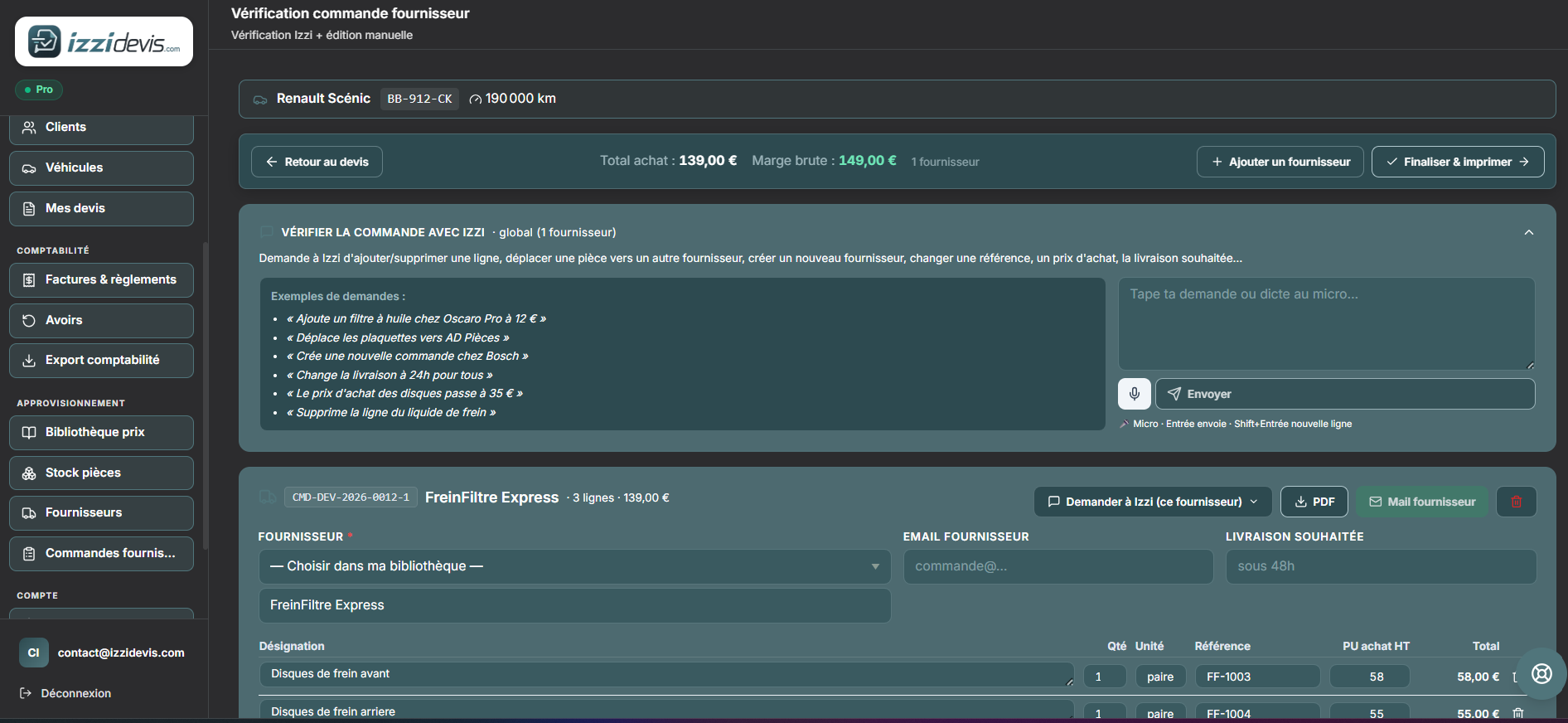Open the Clients menu
Screen dimensions: 1568x723
(x=101, y=128)
